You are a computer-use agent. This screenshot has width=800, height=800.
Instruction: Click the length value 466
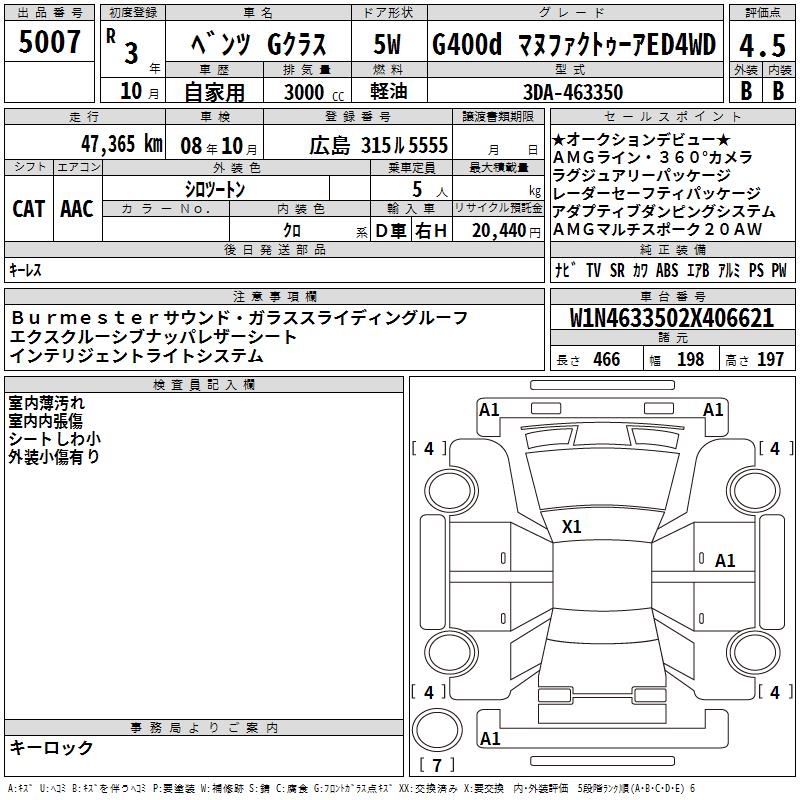607,359
